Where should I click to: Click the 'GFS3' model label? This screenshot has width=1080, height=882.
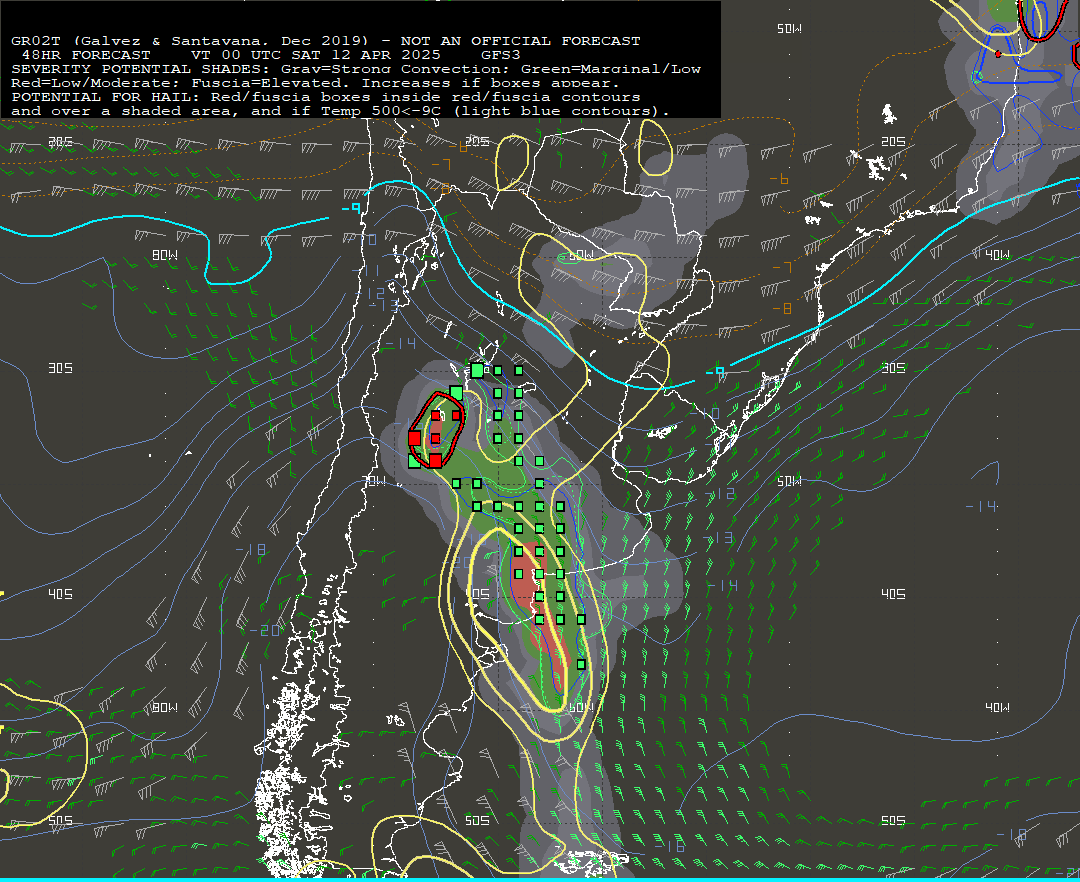501,55
